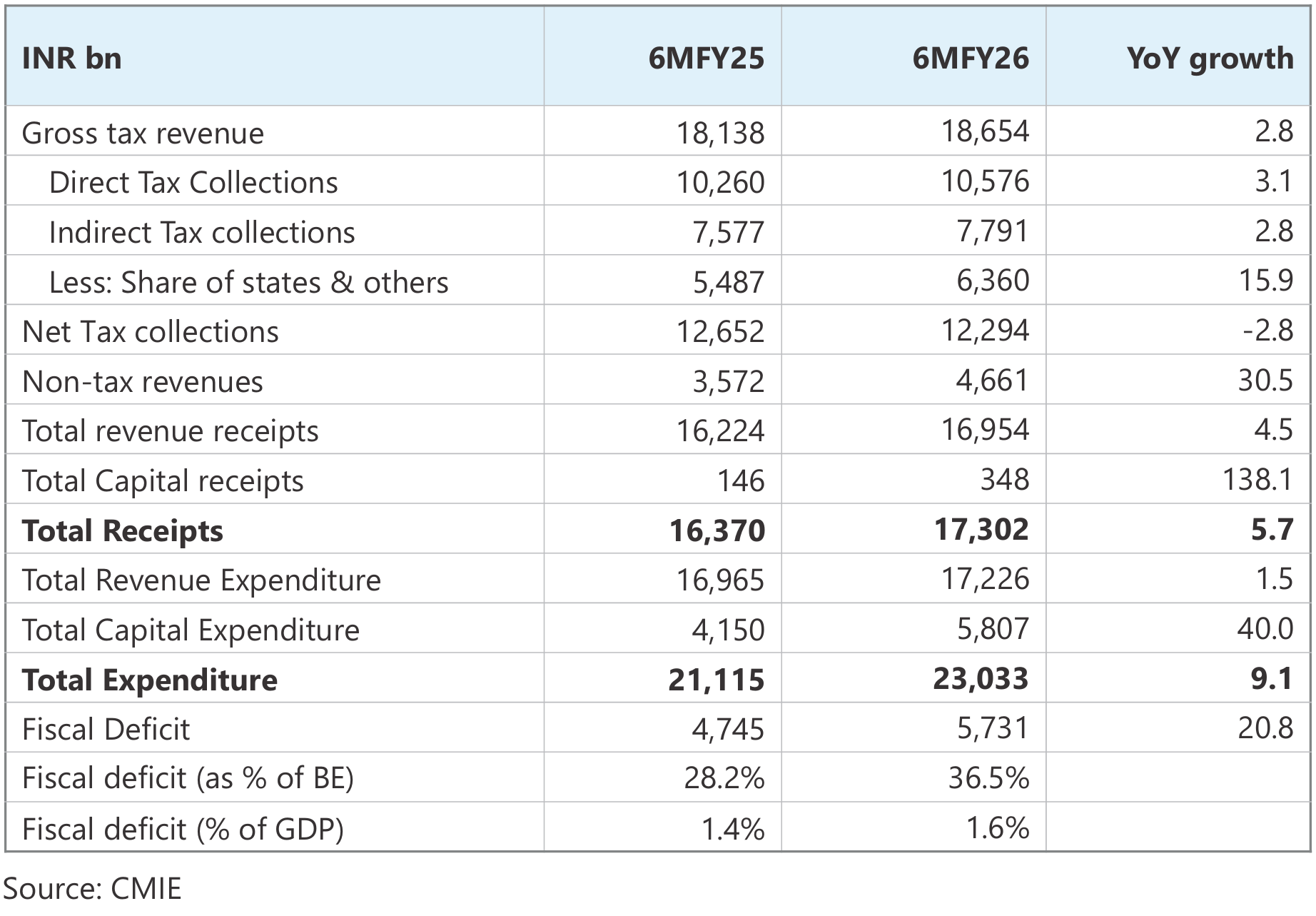Click the Indirect Tax collections 6MFY25 value 7,577

coord(728,233)
